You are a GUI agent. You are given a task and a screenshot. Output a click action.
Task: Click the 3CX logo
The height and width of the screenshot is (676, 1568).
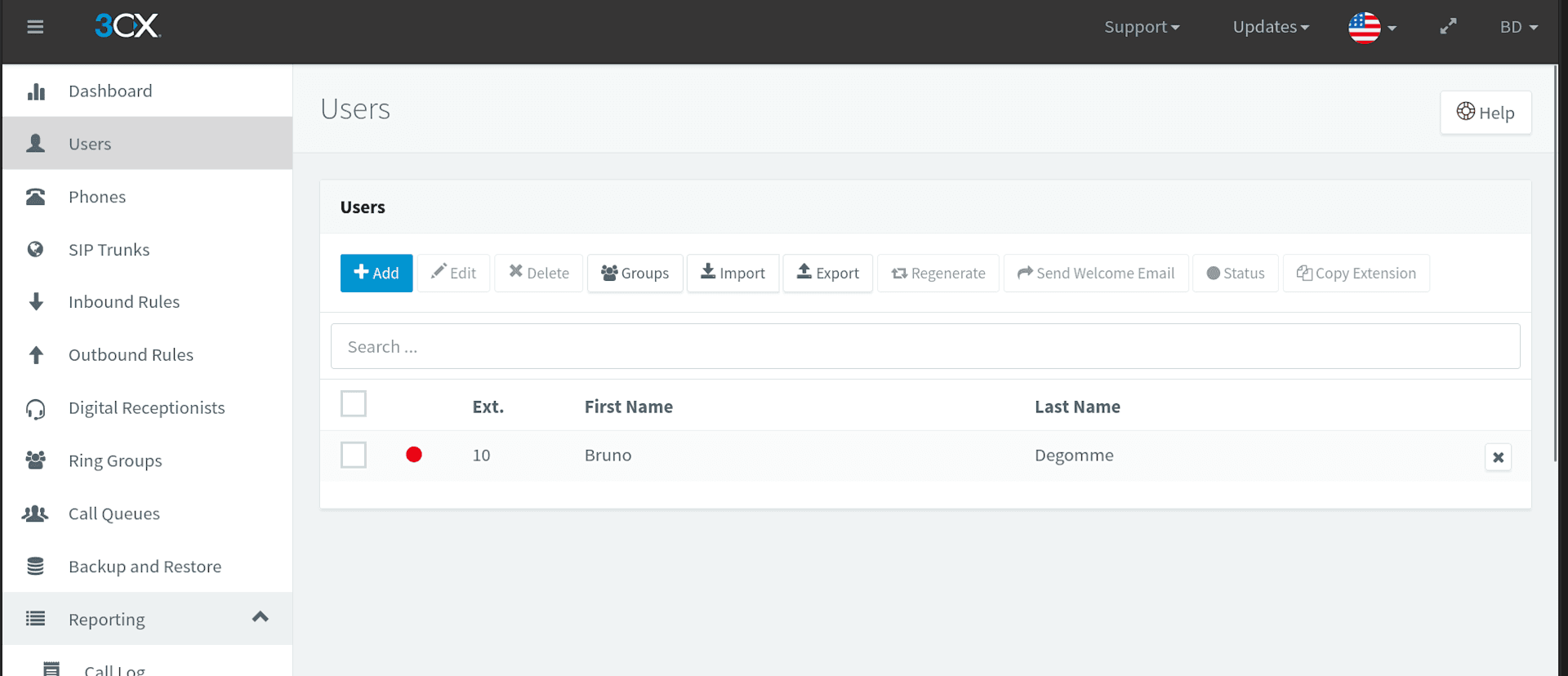127,26
